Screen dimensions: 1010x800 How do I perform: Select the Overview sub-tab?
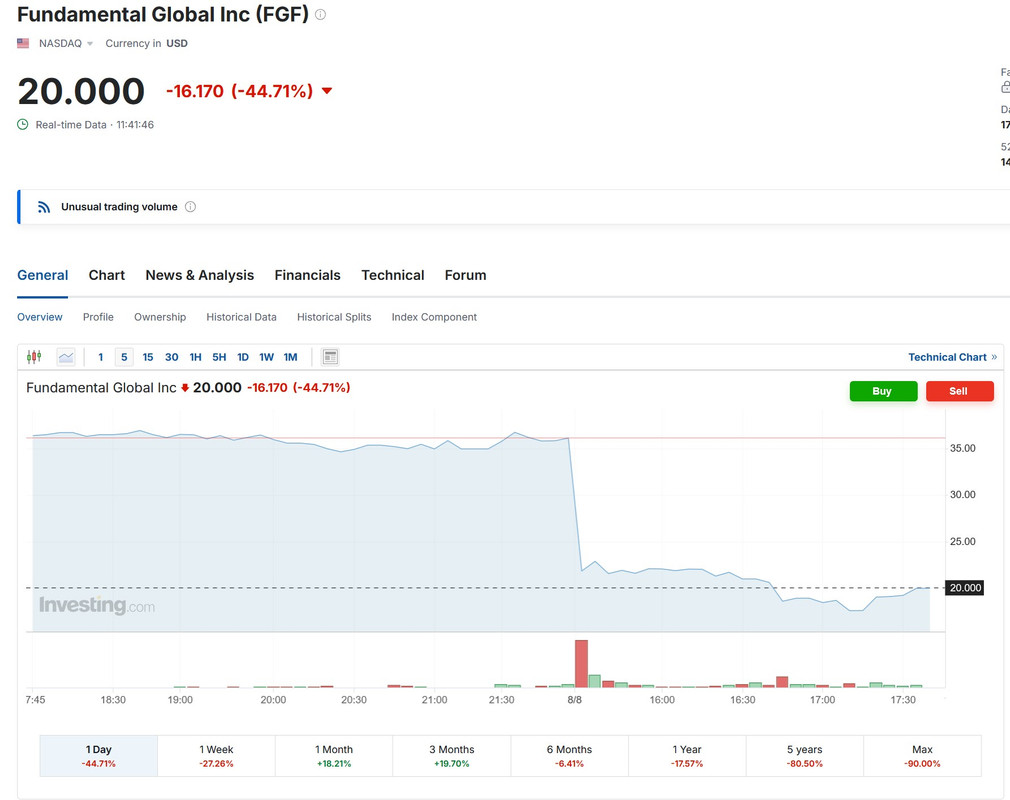click(x=40, y=317)
